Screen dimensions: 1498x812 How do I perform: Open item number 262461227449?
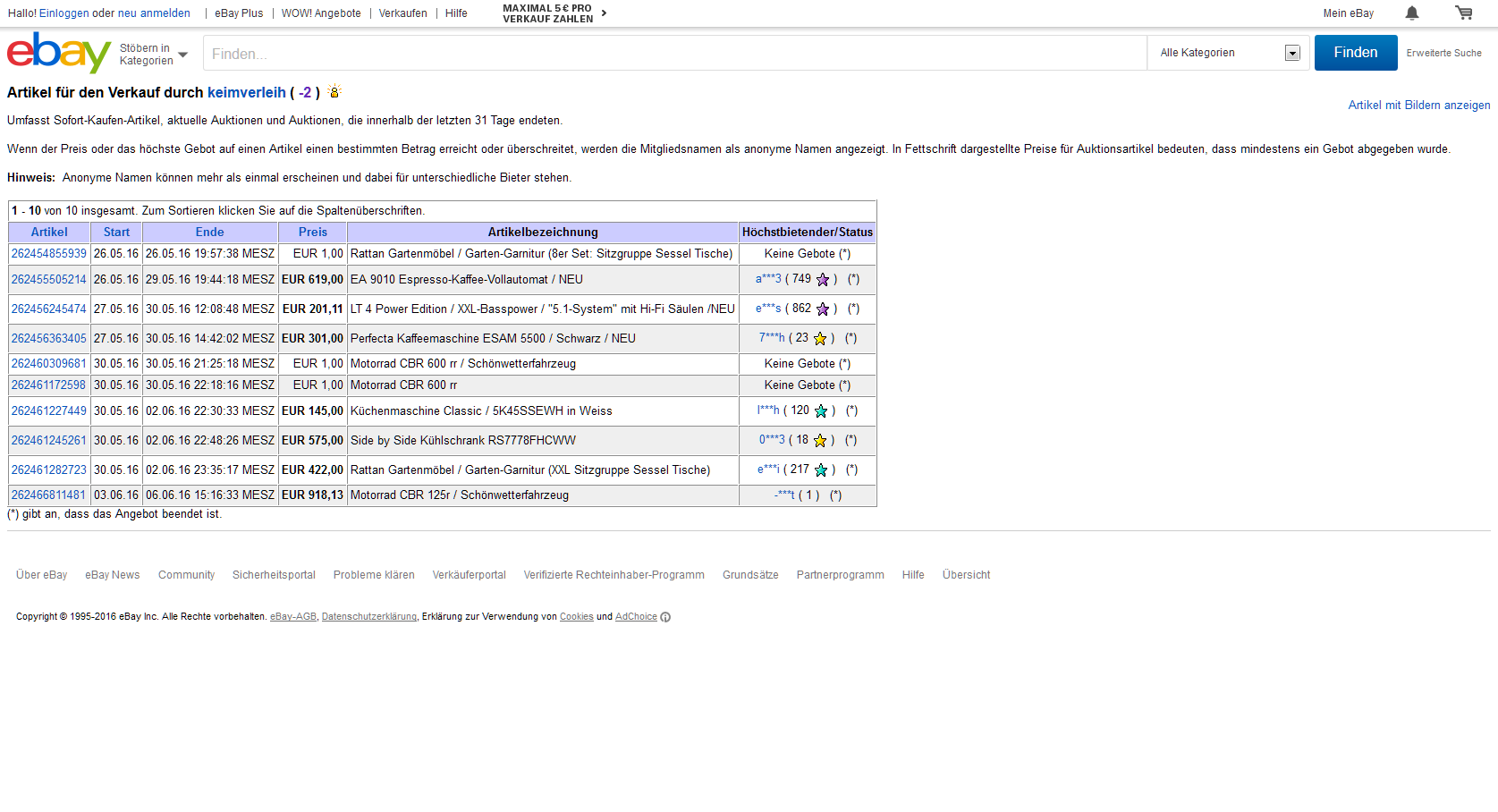(x=49, y=411)
